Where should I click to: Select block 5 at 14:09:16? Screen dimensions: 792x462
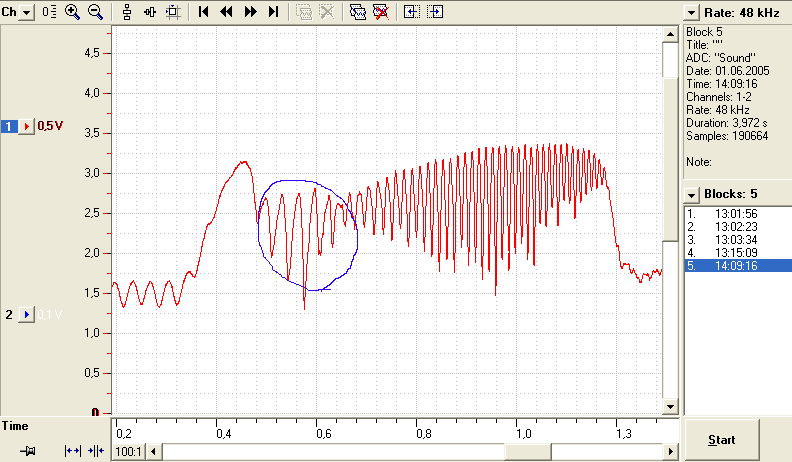[738, 266]
